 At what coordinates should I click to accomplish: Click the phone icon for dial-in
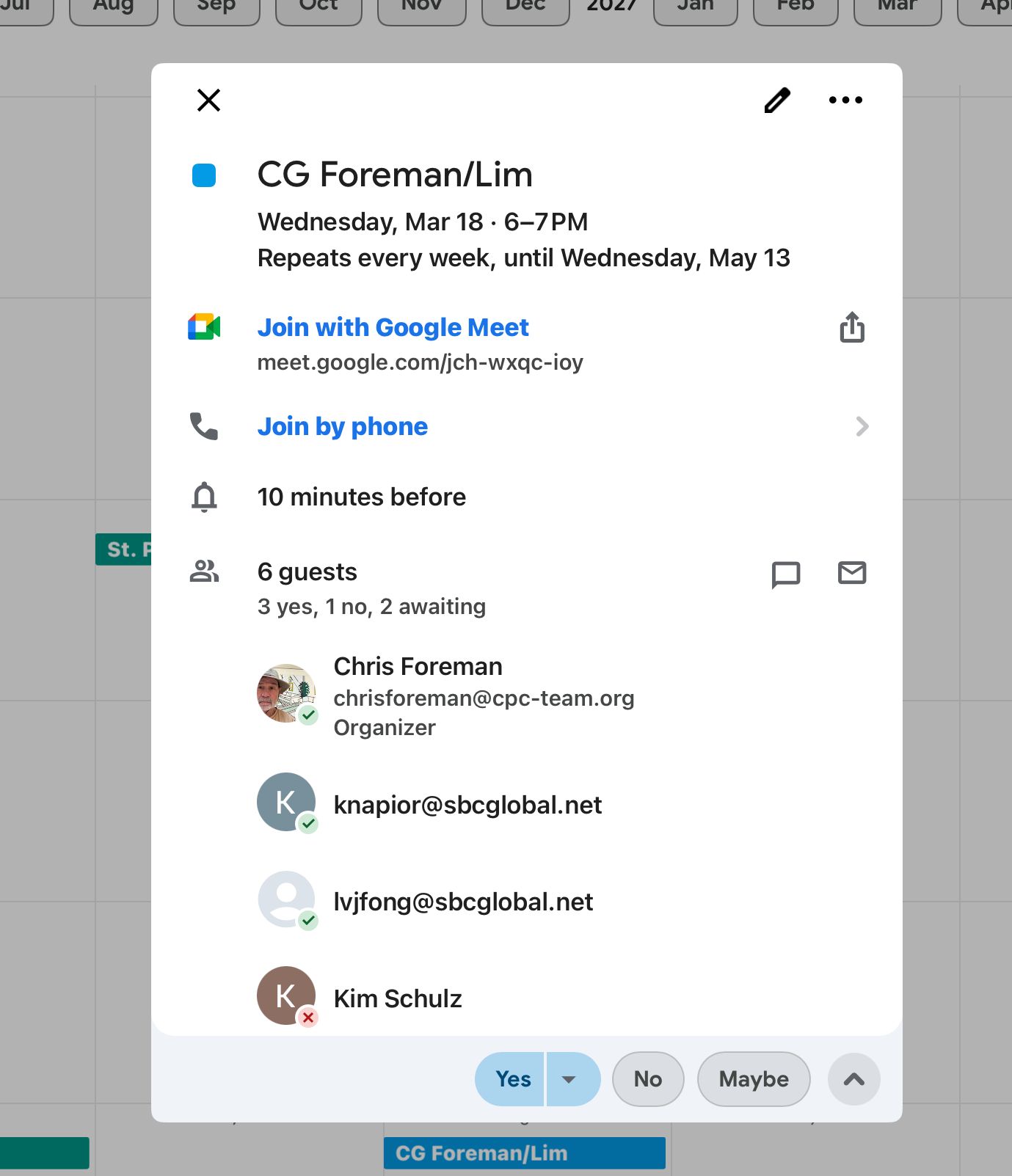click(204, 426)
